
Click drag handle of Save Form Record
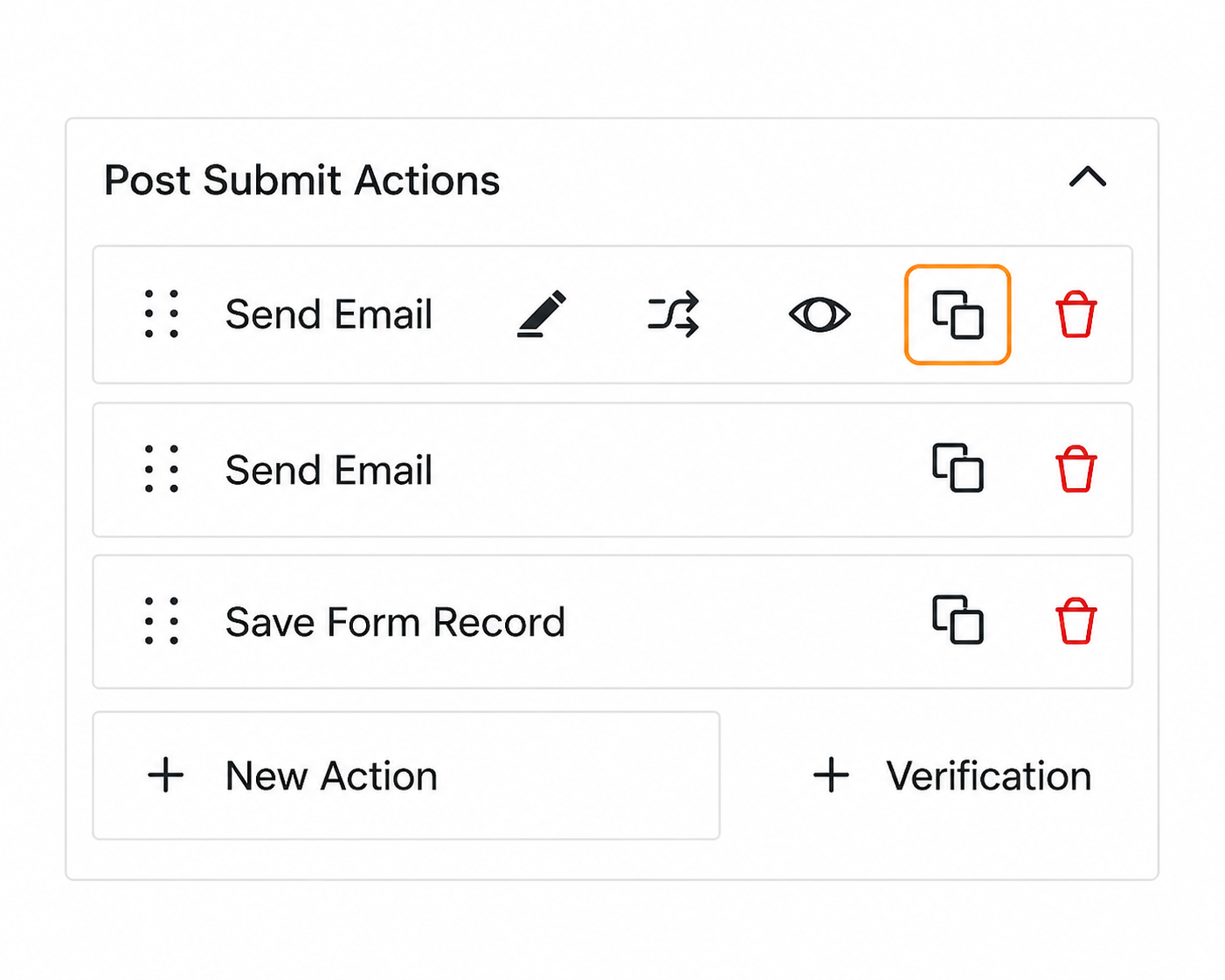[162, 621]
